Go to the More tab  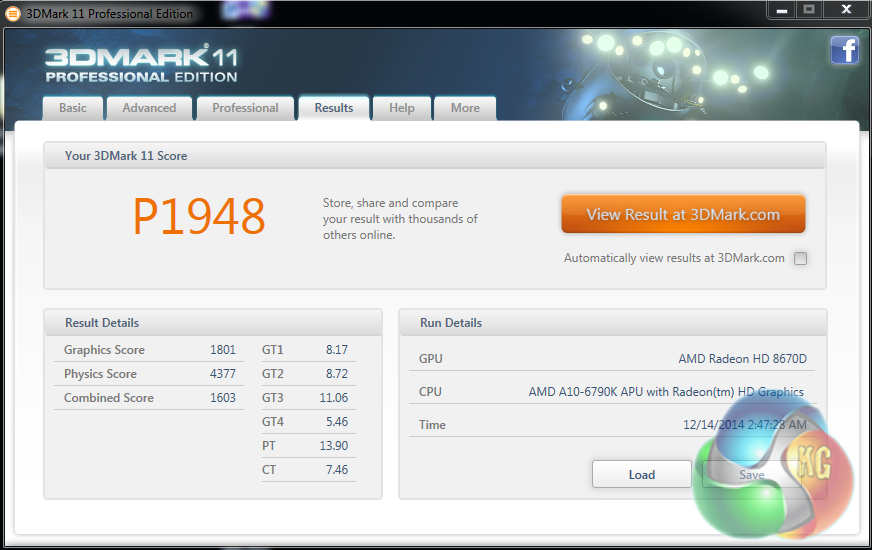(x=465, y=108)
